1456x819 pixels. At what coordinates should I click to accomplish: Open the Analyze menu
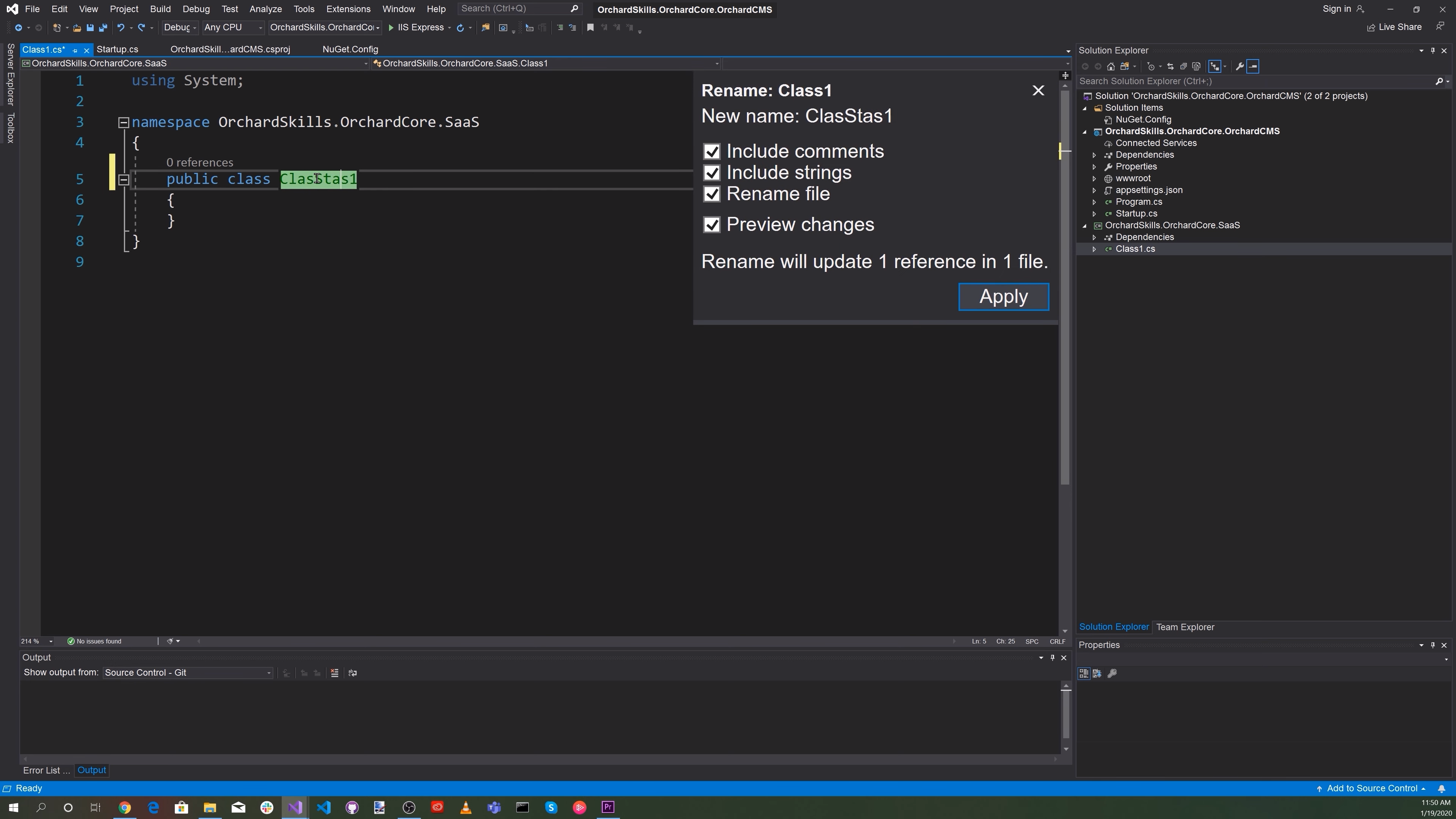(x=266, y=9)
